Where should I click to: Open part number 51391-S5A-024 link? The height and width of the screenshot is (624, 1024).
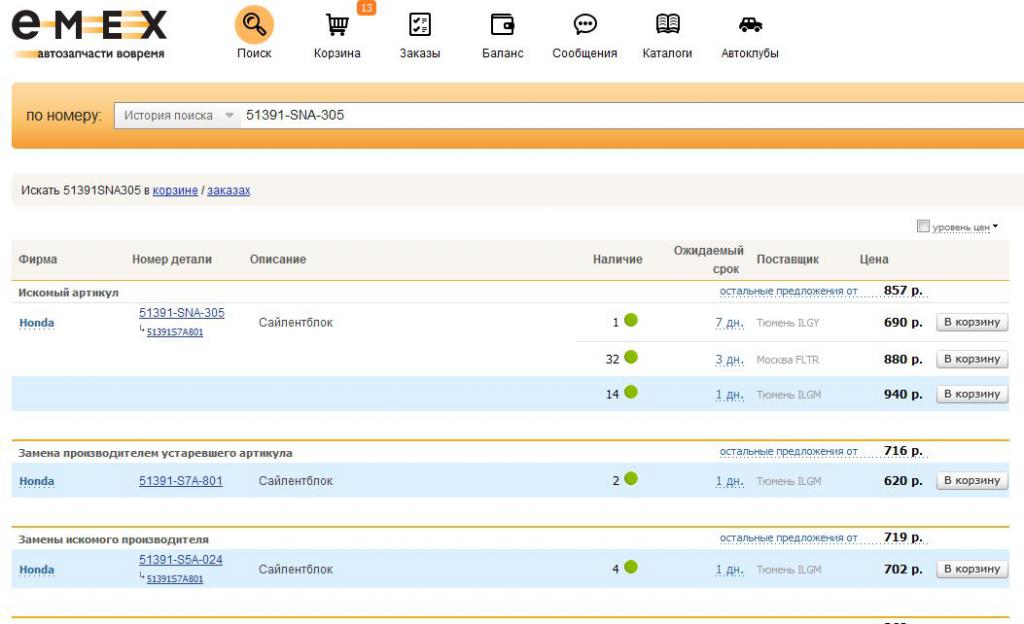pos(181,560)
